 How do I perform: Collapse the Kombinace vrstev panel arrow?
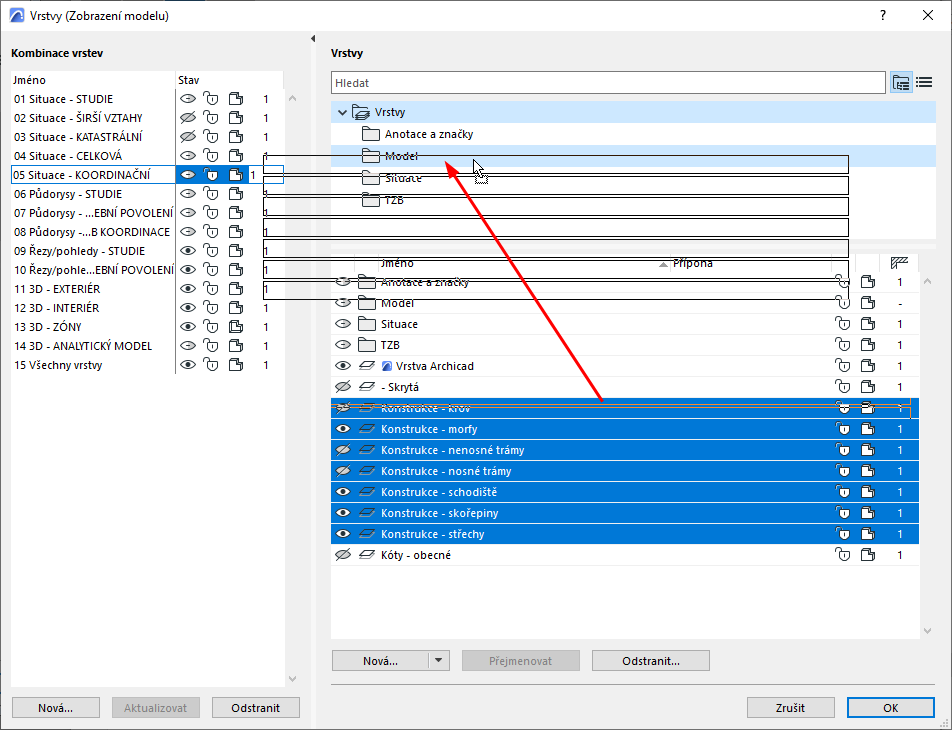pyautogui.click(x=313, y=38)
